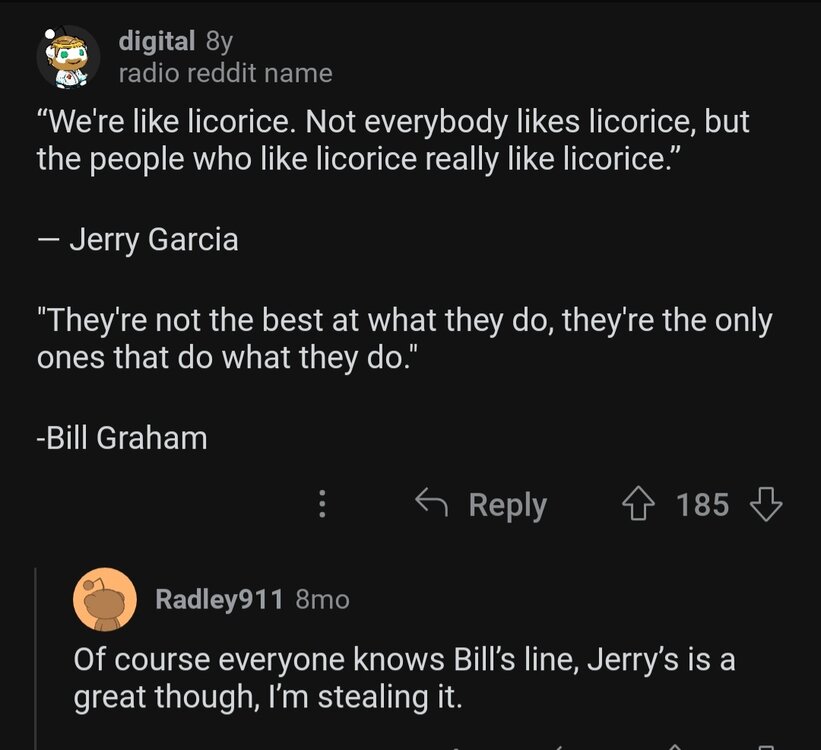Click the Reply button
This screenshot has height=750, width=821.
click(506, 505)
